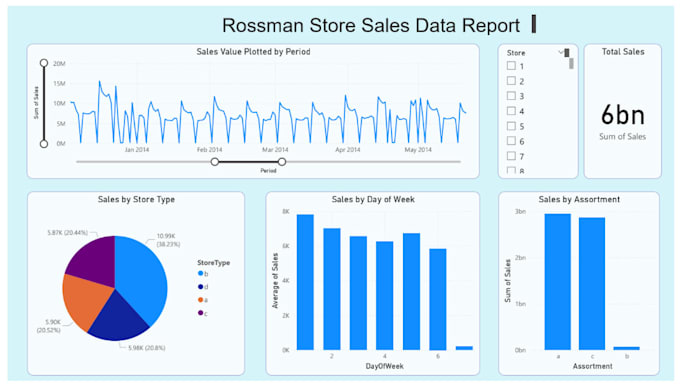Select Store 5 in the slicer
The height and width of the screenshot is (387, 680).
coord(511,126)
